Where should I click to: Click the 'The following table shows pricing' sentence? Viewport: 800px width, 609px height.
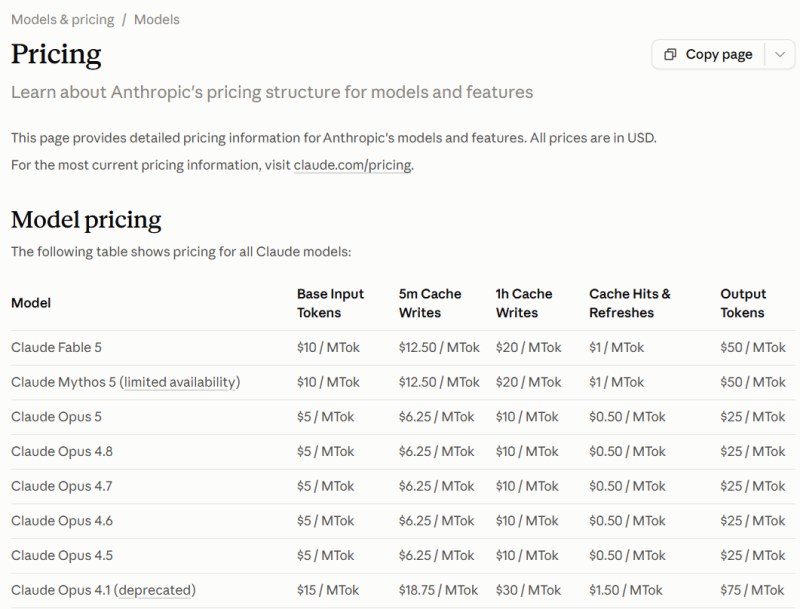(x=181, y=252)
